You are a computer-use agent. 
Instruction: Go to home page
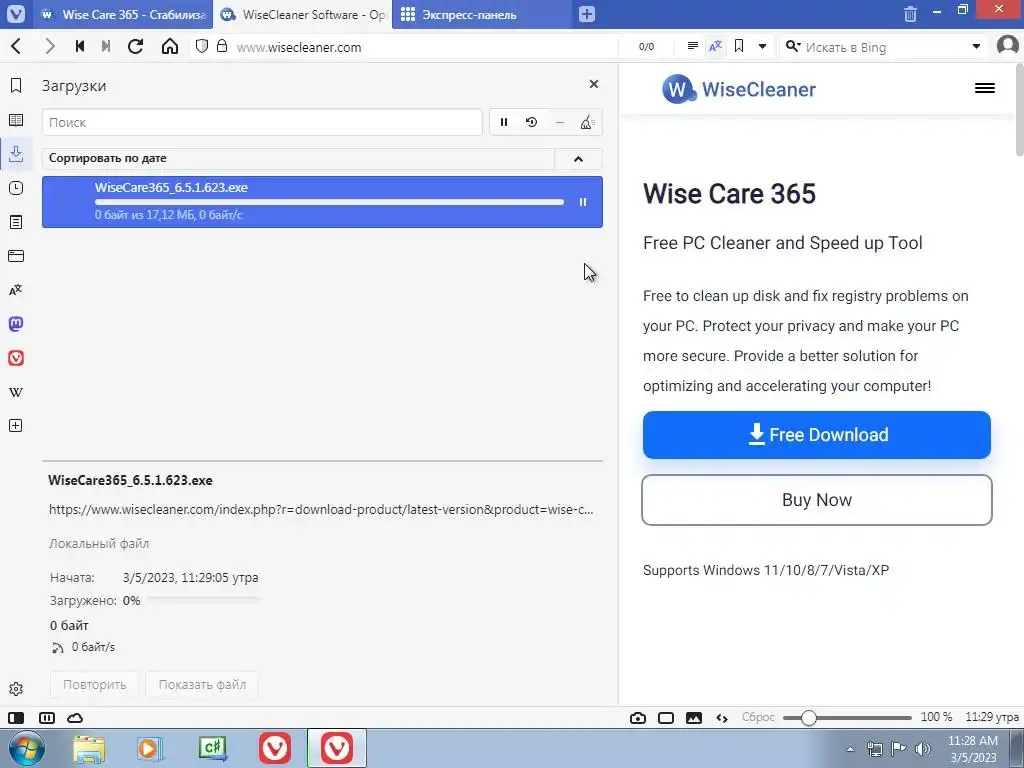pos(170,46)
